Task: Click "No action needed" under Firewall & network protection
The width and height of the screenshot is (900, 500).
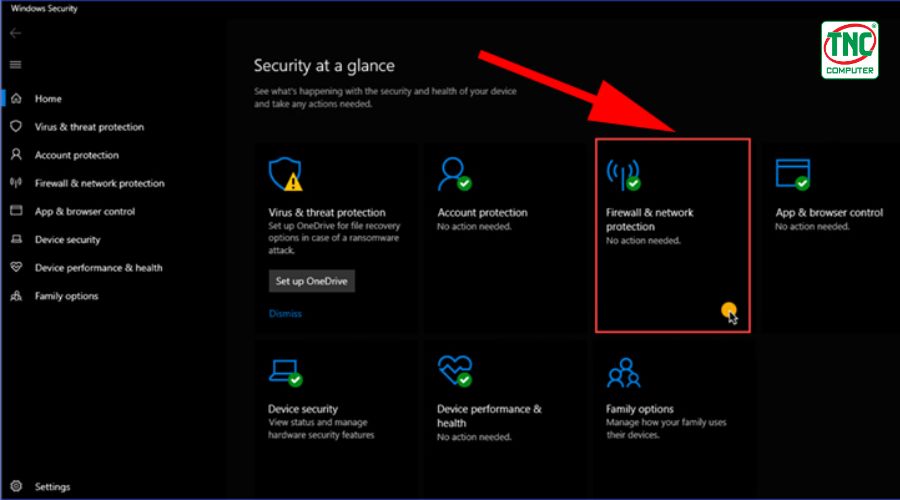Action: (643, 241)
